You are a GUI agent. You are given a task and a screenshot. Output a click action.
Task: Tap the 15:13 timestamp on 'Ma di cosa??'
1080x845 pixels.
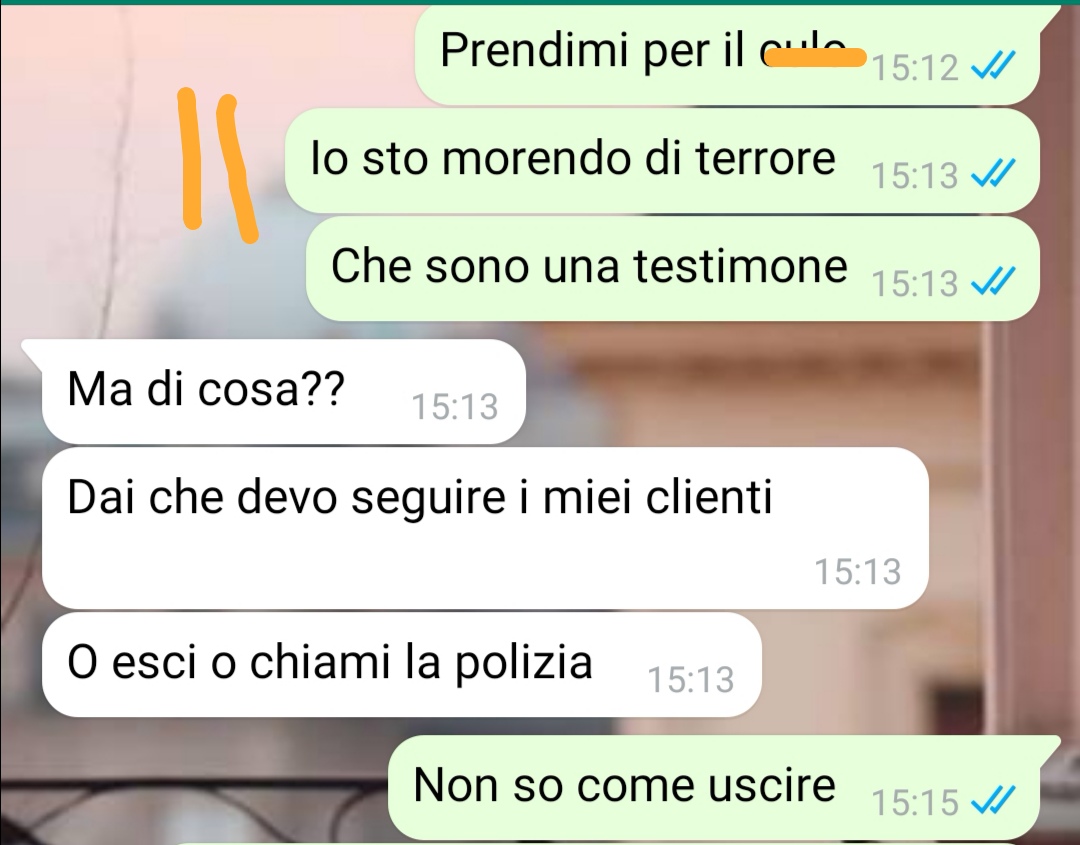click(x=455, y=406)
